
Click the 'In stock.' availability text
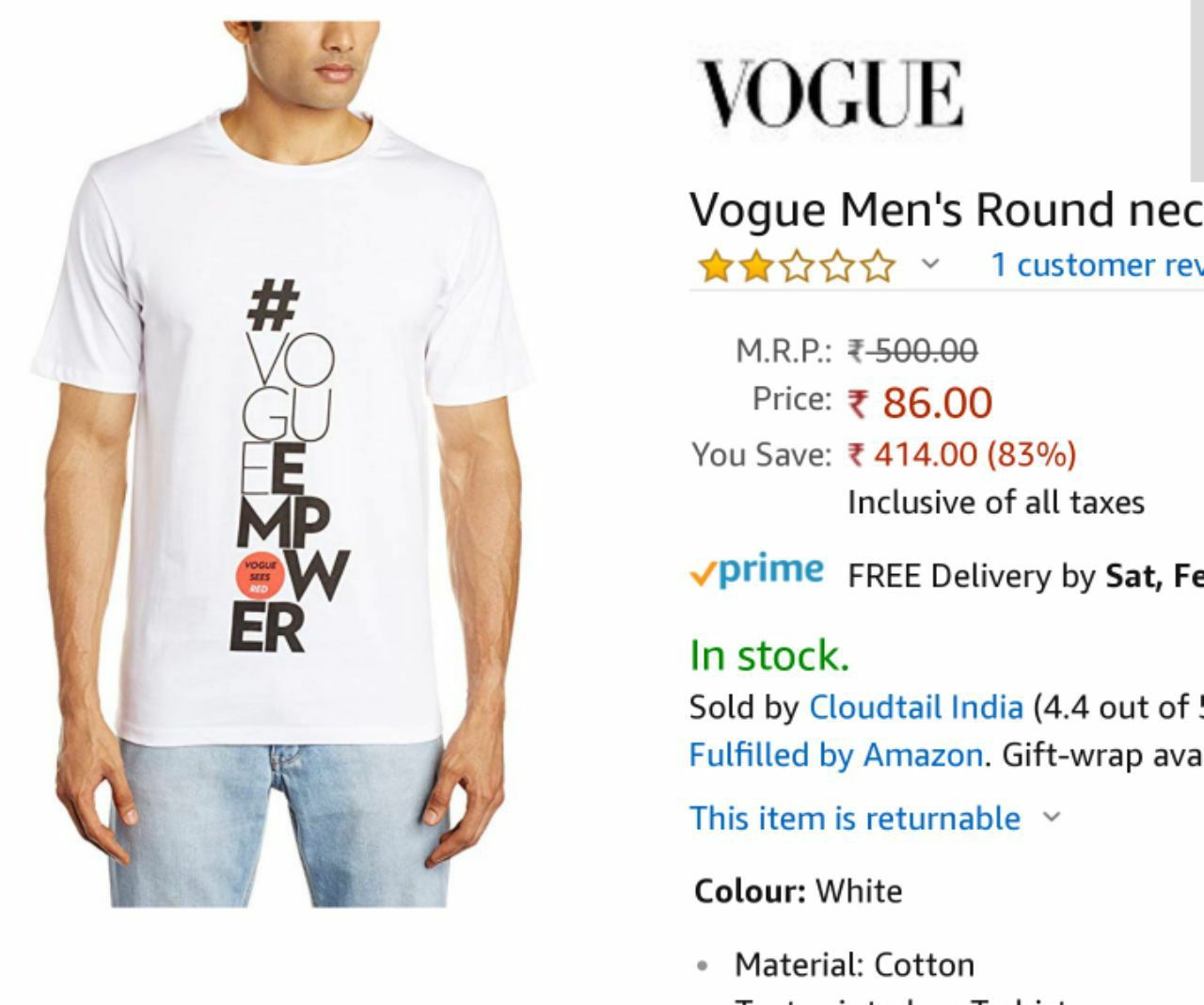769,656
